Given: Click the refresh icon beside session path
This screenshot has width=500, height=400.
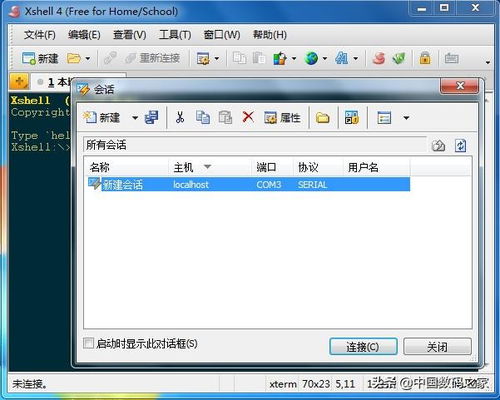Looking at the screenshot, I should coord(460,146).
